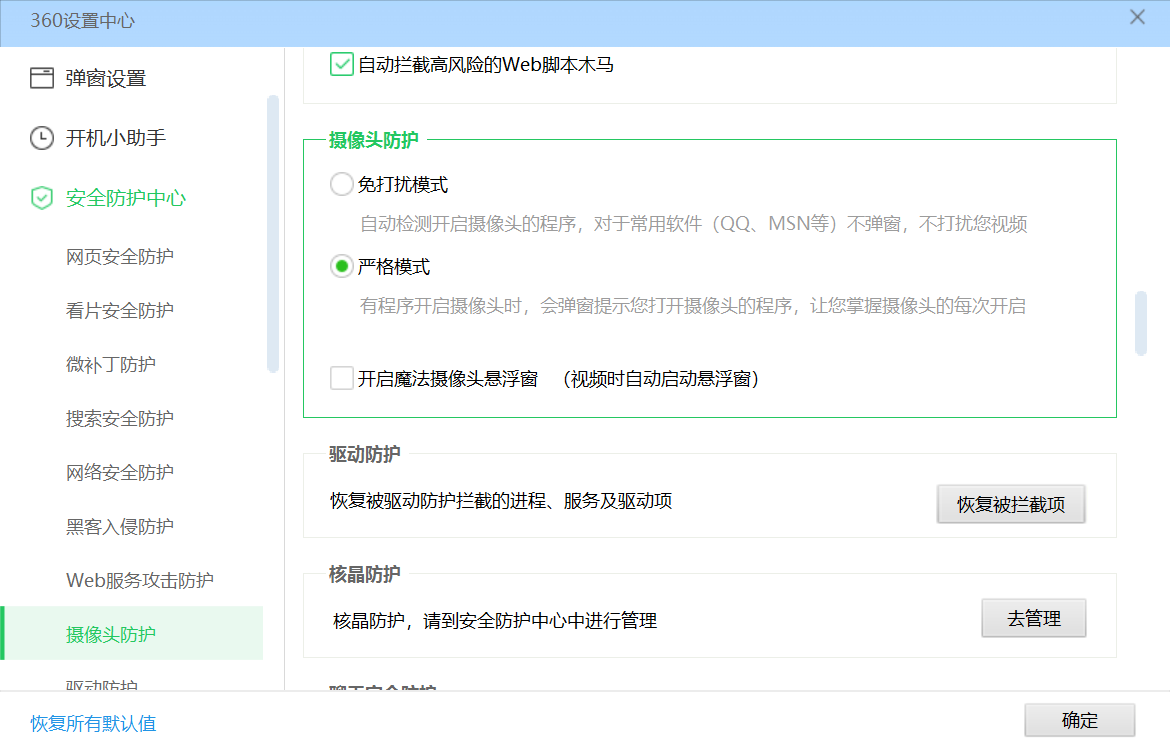Go to 网络安全防护
1170x750 pixels.
[x=119, y=472]
